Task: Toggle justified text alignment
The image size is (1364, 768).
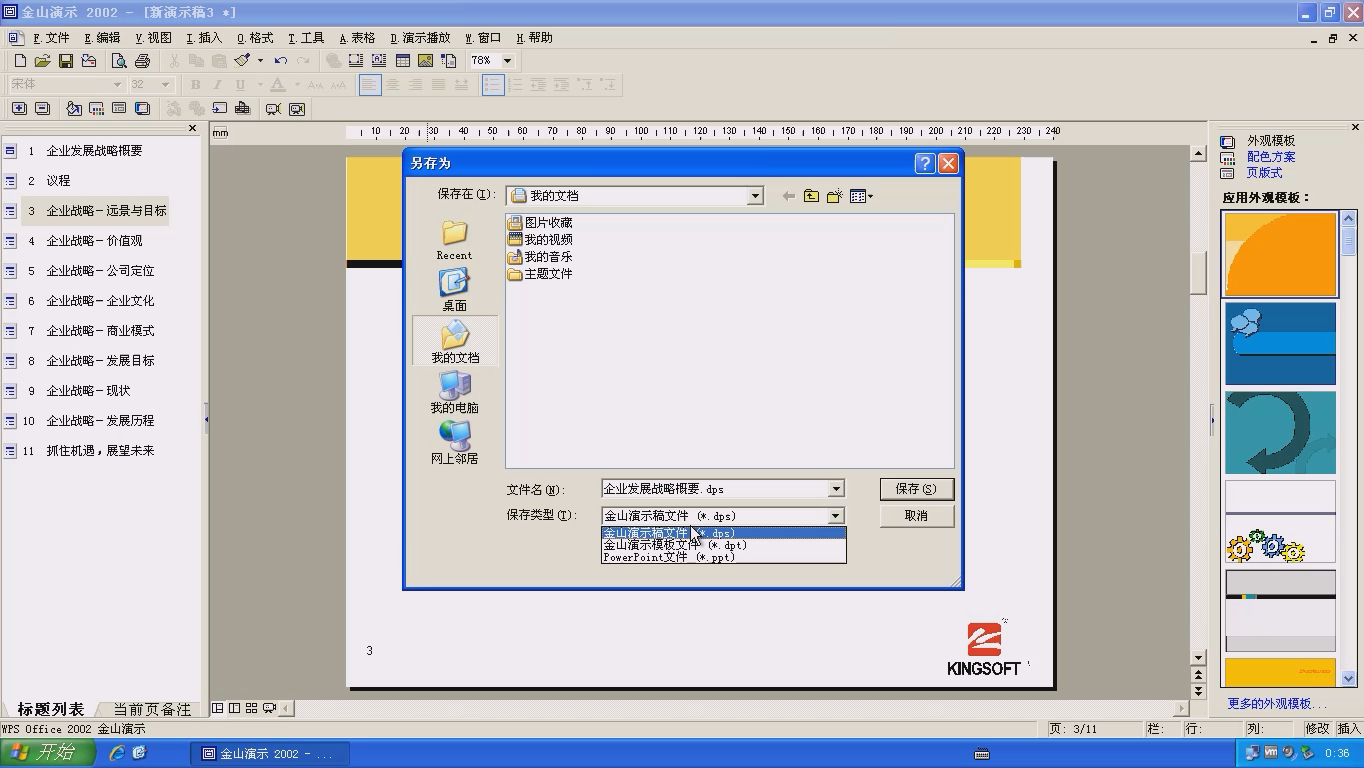Action: coord(438,85)
